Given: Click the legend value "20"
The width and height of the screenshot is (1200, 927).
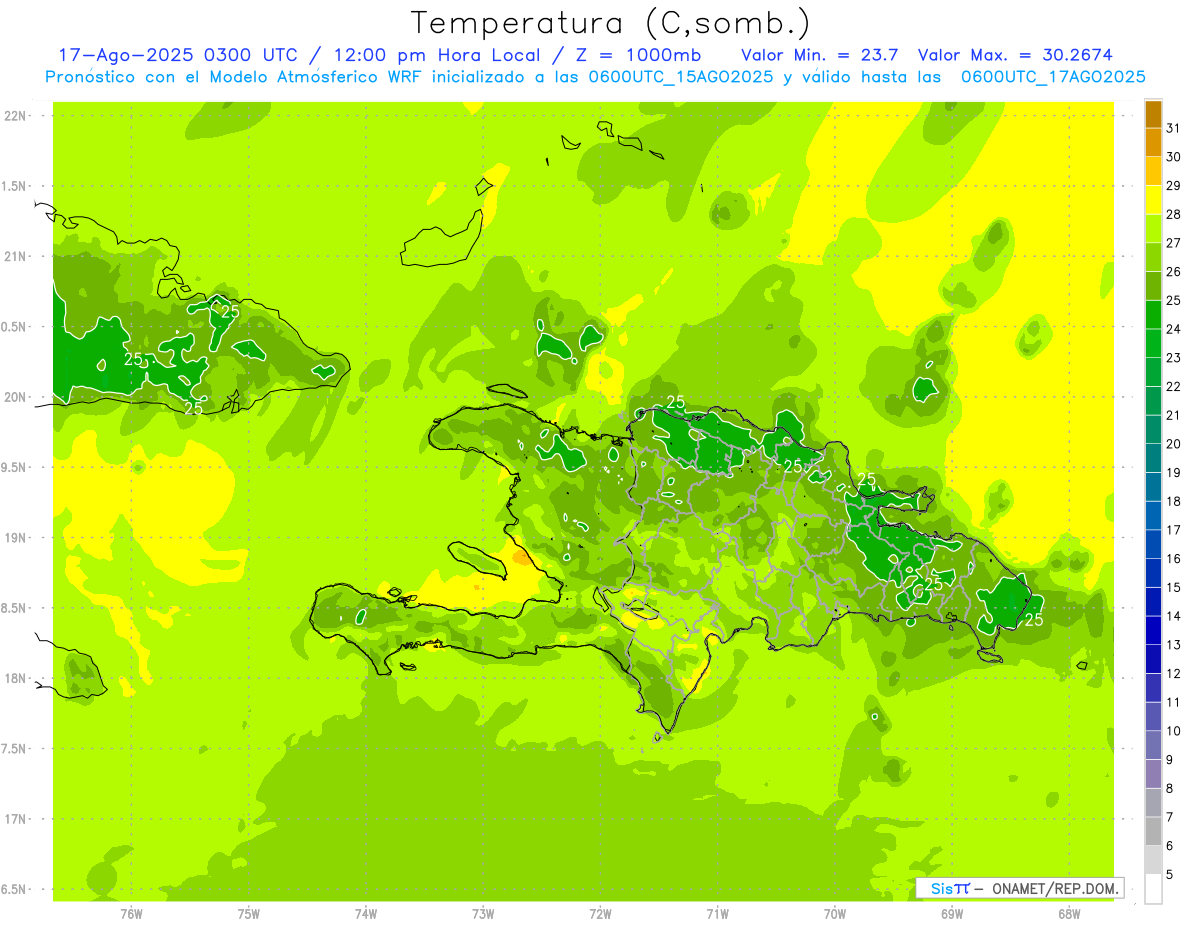Looking at the screenshot, I should click(1174, 444).
